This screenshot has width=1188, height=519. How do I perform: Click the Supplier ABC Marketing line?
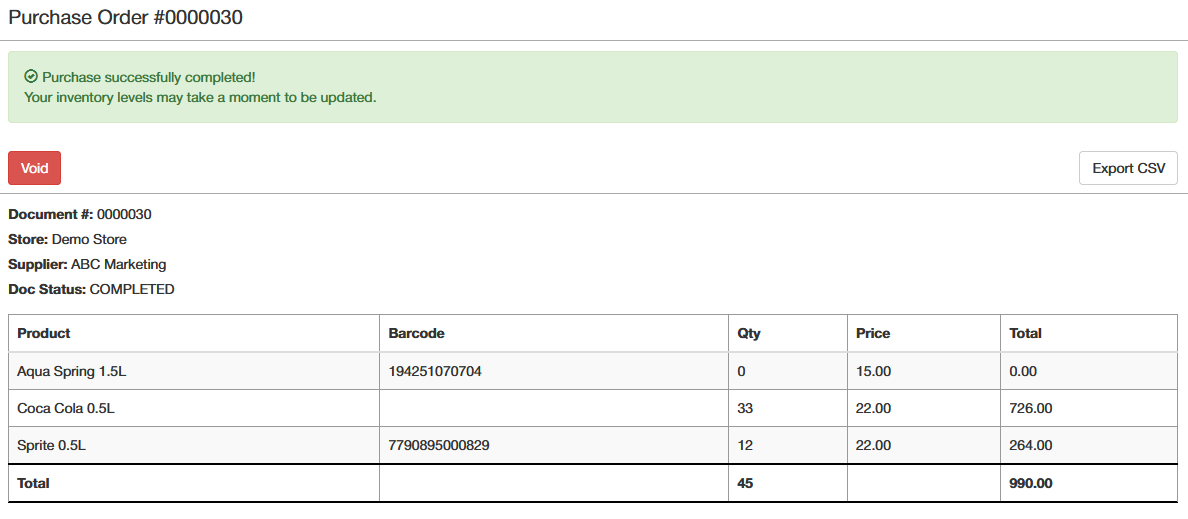click(x=87, y=264)
